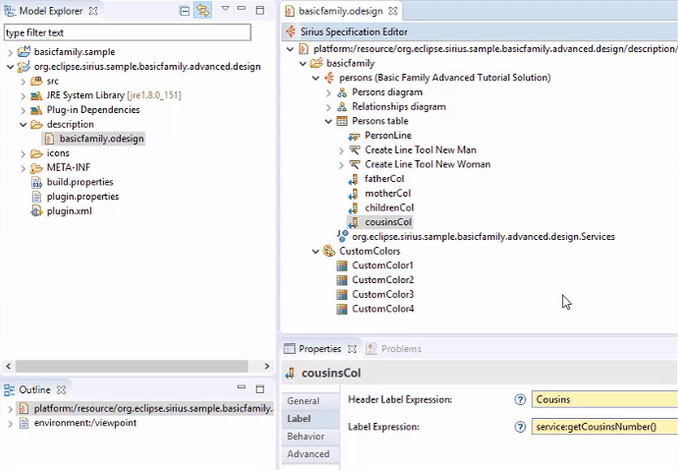Collapse the Persons table node
This screenshot has height=470, width=678.
329,121
